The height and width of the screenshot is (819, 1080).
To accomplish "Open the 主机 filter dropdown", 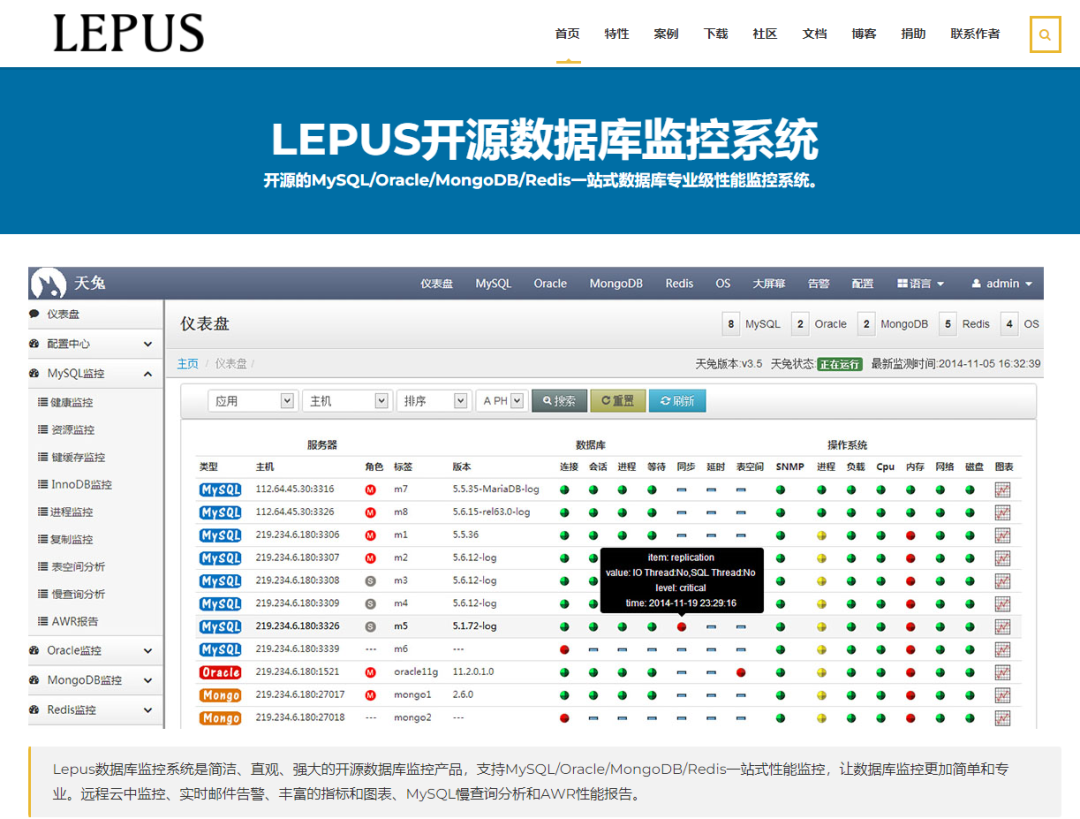I will click(346, 401).
